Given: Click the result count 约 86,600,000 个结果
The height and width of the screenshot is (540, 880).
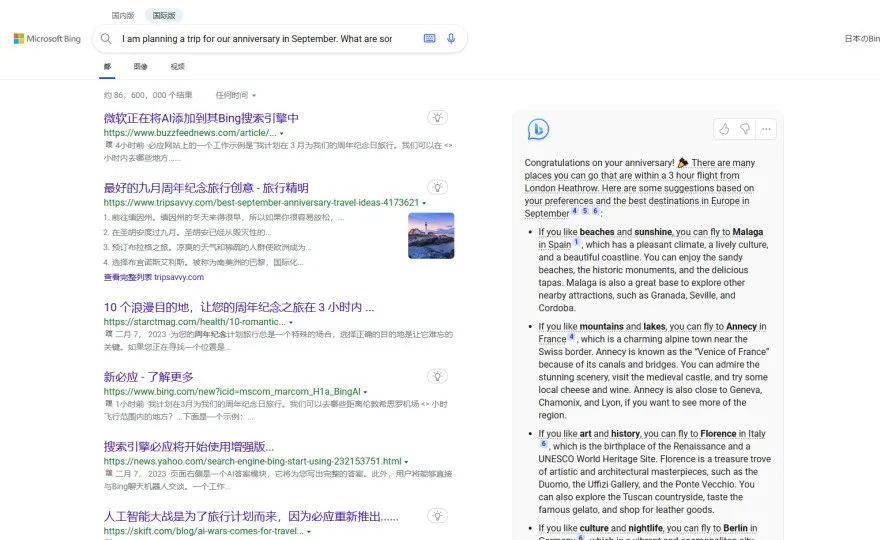Looking at the screenshot, I should click(148, 95).
